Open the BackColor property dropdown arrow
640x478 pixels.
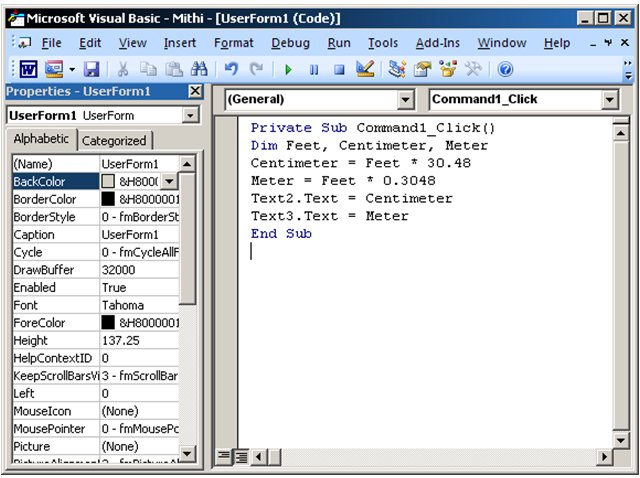[168, 181]
